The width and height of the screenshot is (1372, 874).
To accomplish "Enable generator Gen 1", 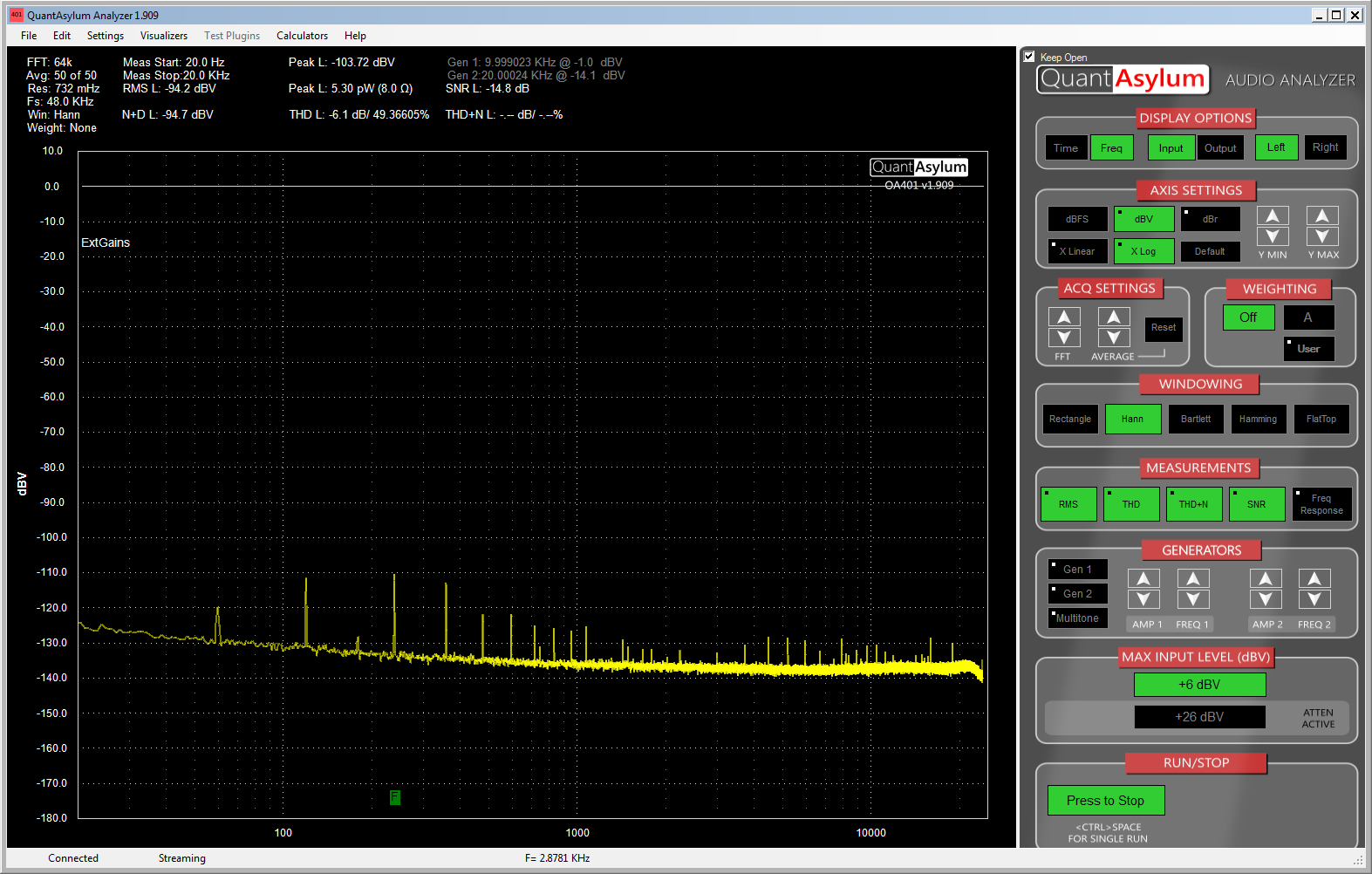I will click(1078, 570).
